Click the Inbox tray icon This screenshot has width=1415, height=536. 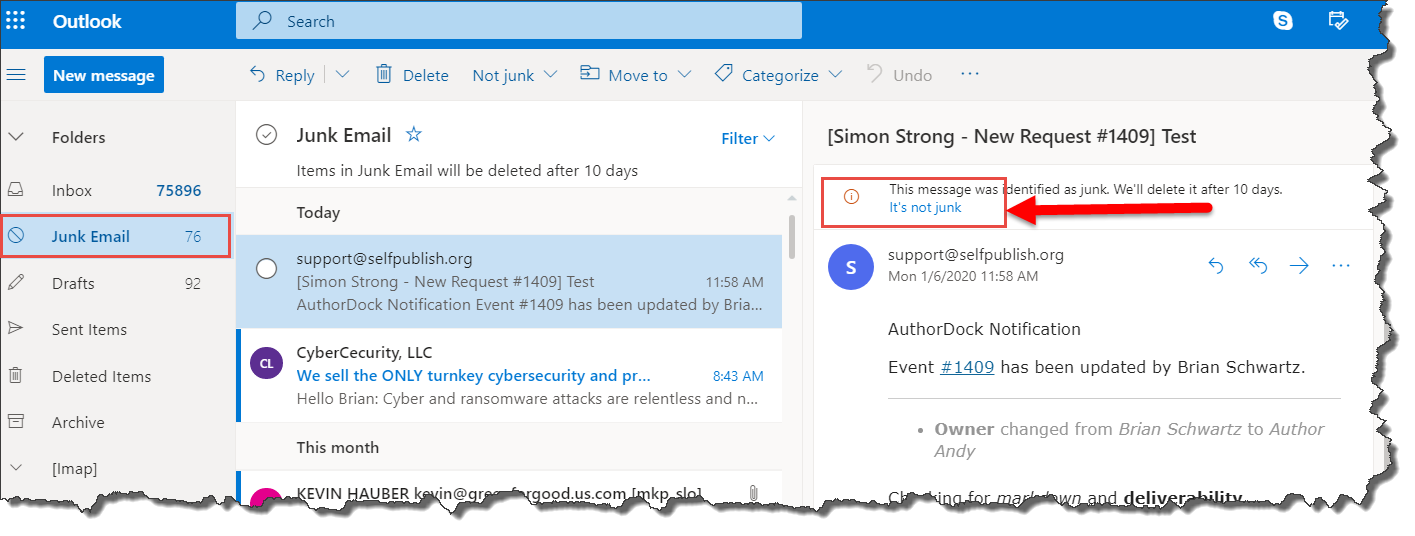pos(16,190)
